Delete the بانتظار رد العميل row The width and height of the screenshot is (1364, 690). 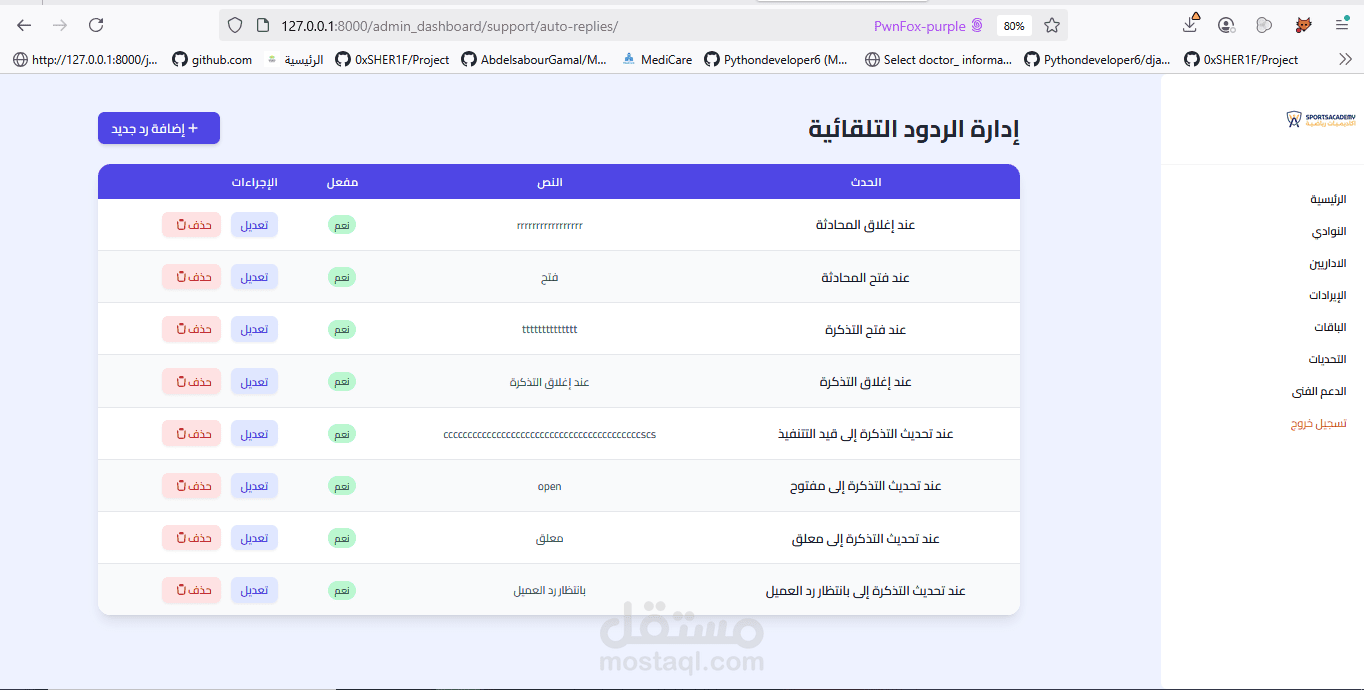point(191,590)
